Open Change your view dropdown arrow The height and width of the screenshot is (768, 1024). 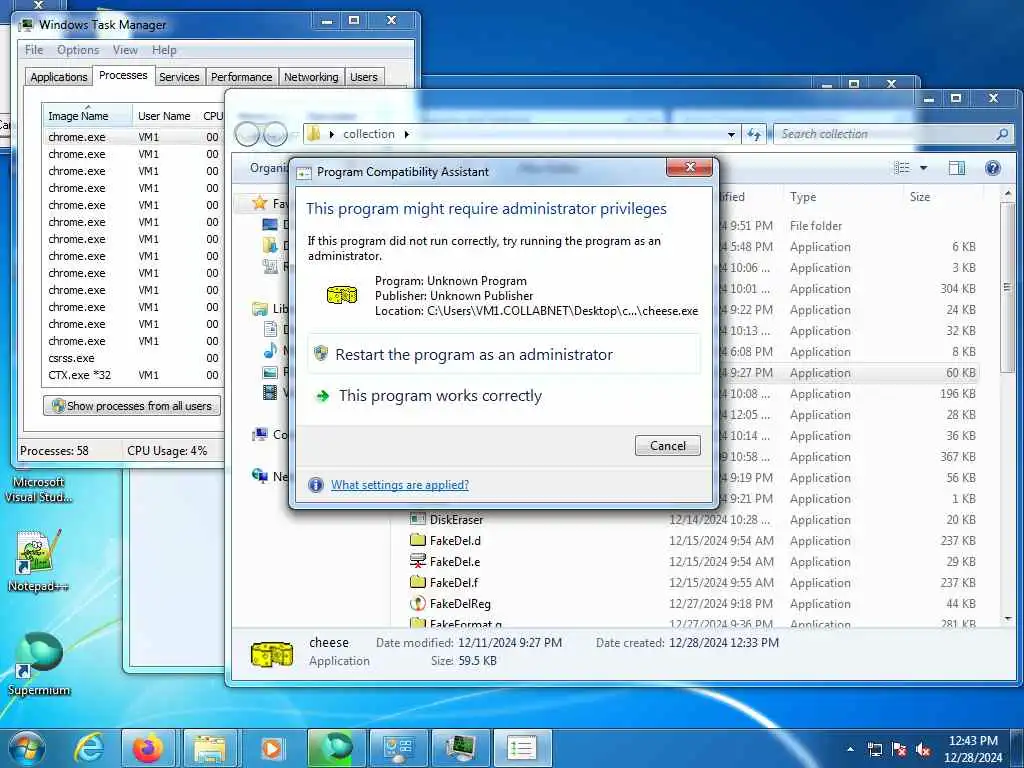pos(923,168)
